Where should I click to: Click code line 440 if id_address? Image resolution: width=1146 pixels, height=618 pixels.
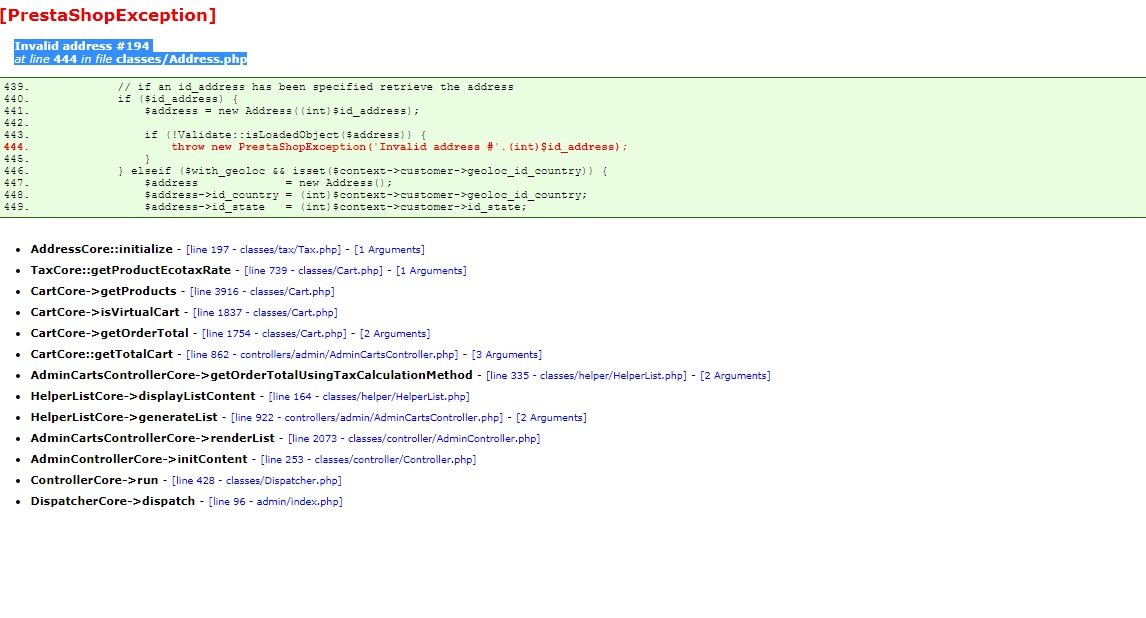(x=178, y=99)
